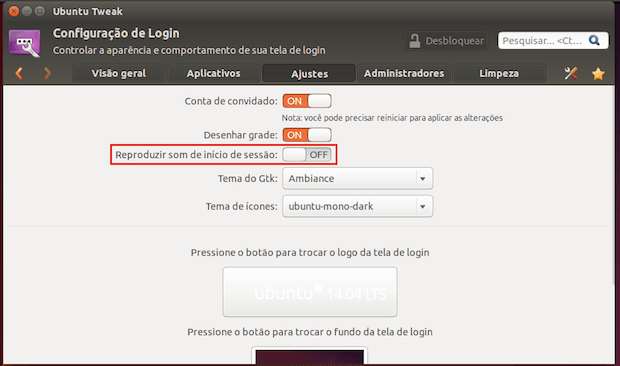Click the 'Conta de convidado:' label

(x=231, y=101)
